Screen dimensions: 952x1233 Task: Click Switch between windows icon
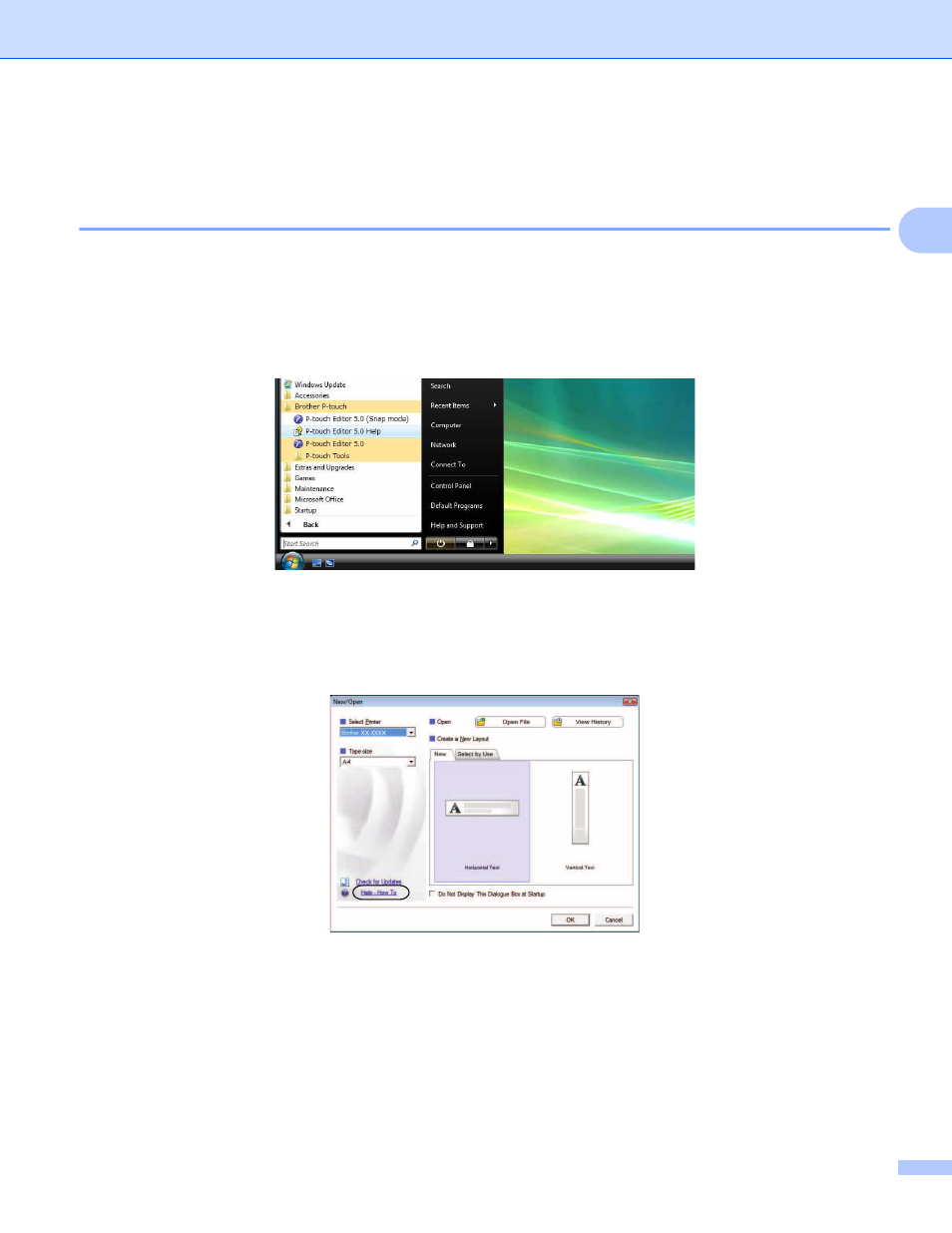click(x=329, y=563)
